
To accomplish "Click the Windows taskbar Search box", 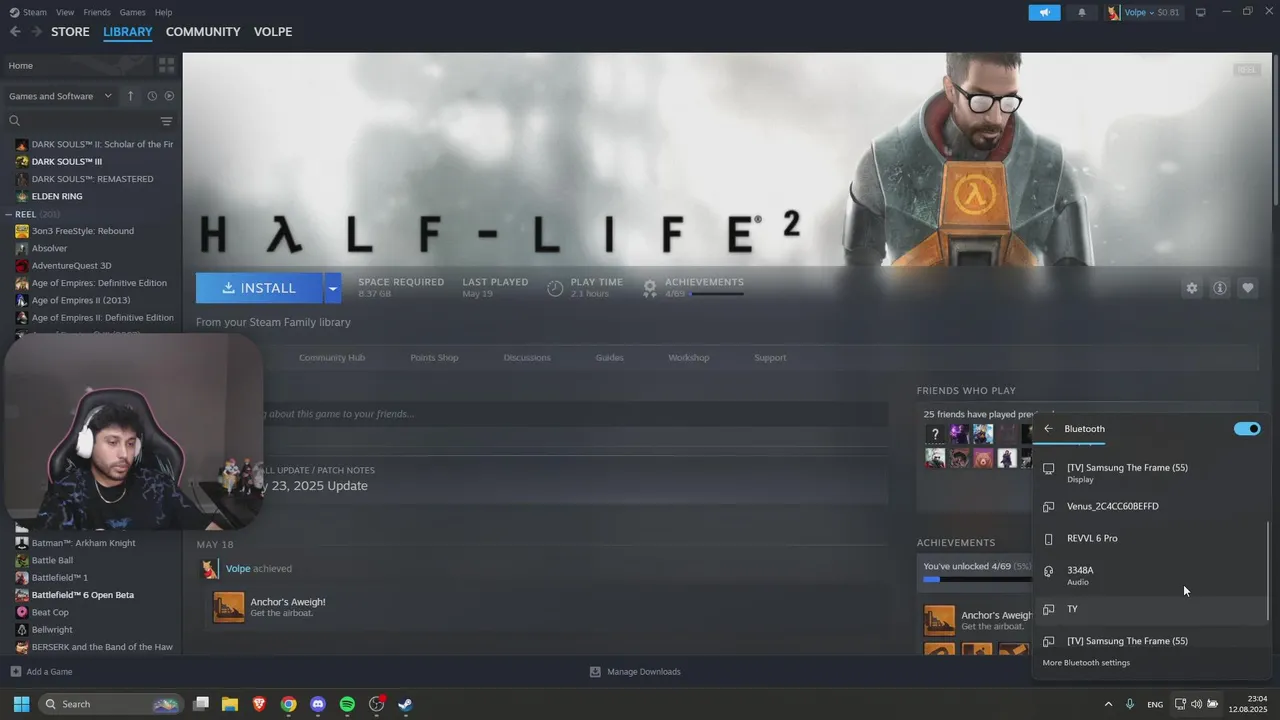I will (111, 704).
